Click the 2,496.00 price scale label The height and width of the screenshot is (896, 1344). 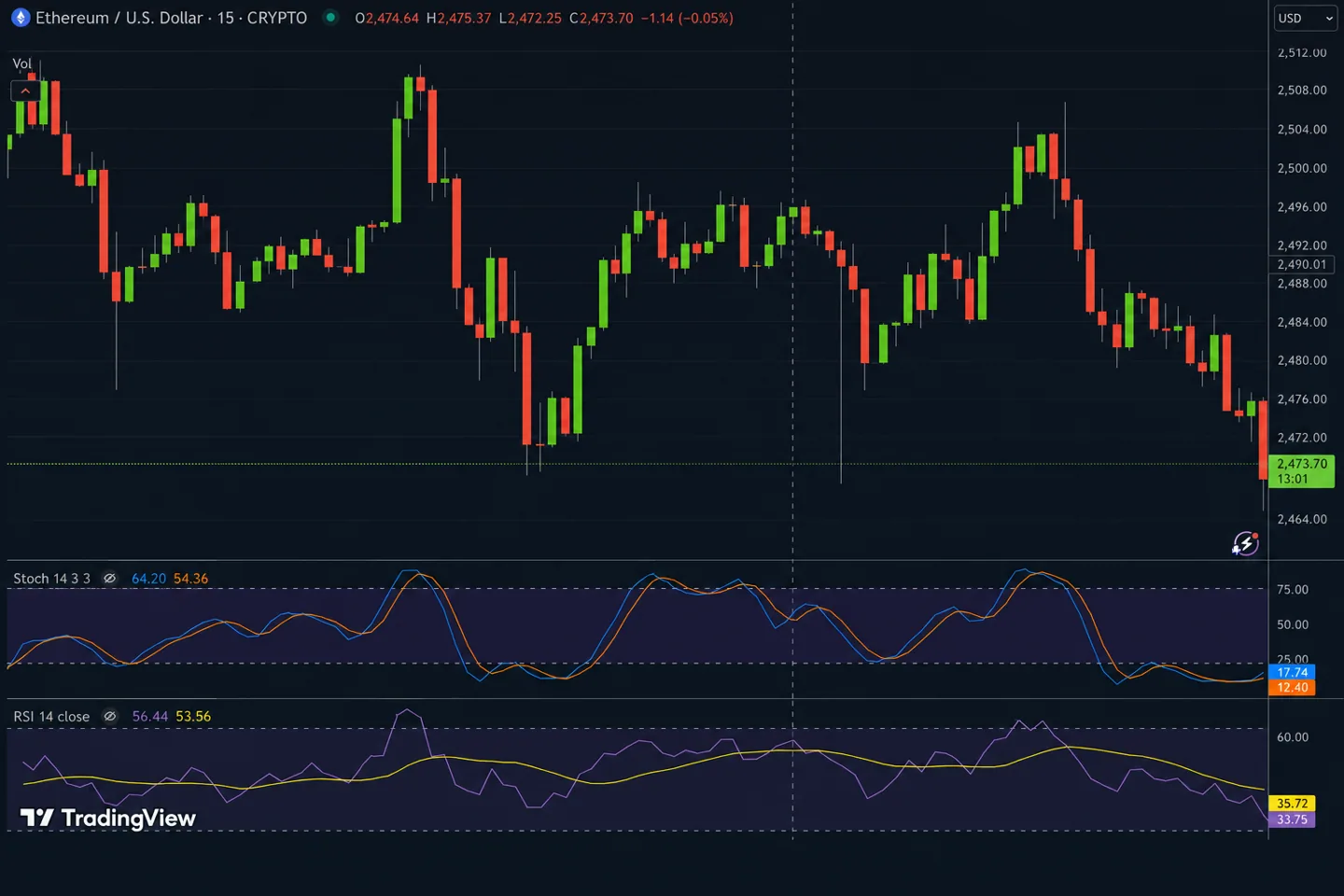1302,207
